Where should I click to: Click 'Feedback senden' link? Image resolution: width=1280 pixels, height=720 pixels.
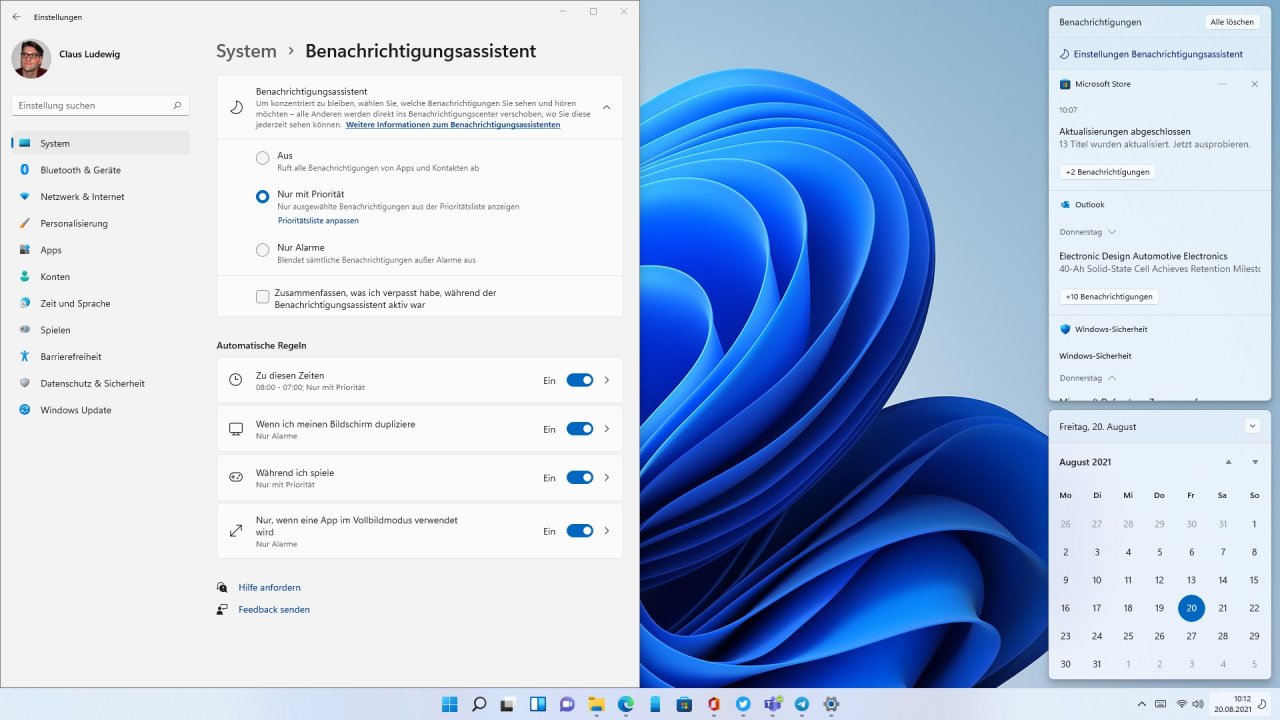pyautogui.click(x=274, y=609)
